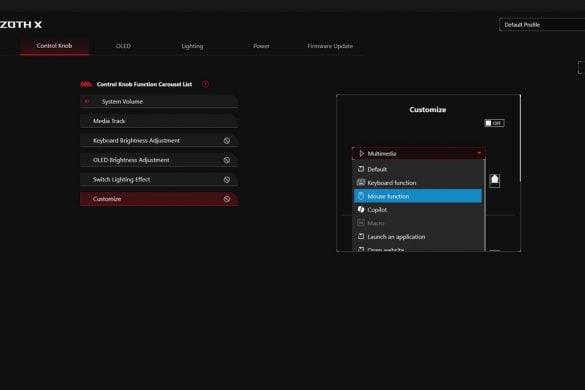
Task: Choose Launch an application option
Action: (418, 237)
